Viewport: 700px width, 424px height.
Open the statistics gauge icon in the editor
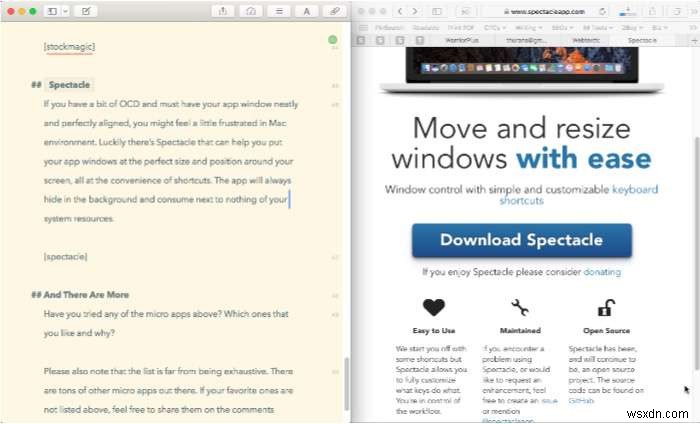pyautogui.click(x=251, y=11)
